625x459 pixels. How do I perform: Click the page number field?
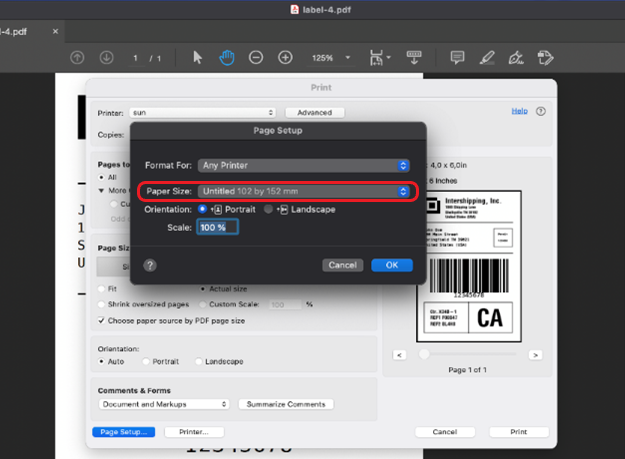[x=136, y=58]
